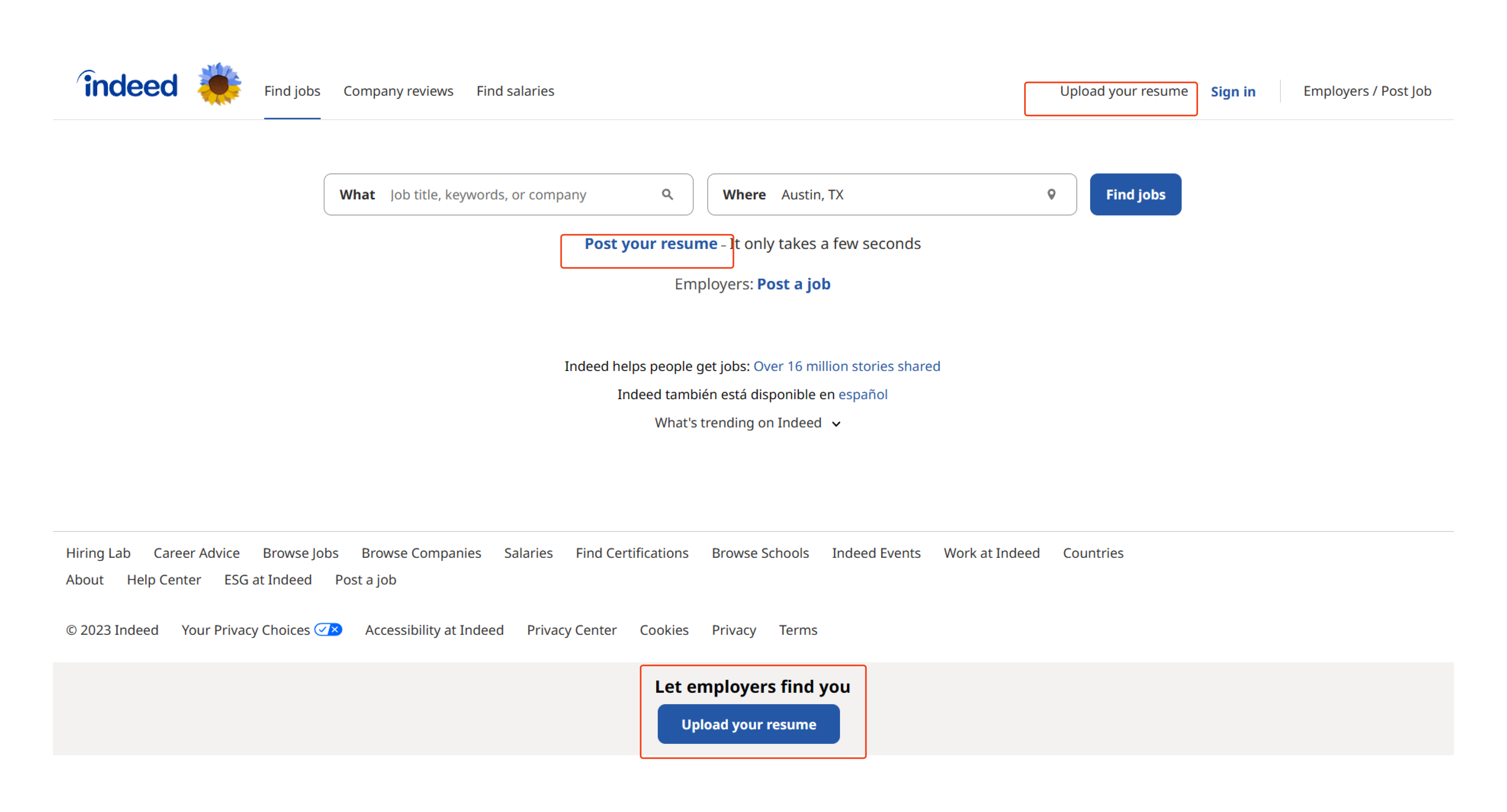
Task: Click Post your resume link
Action: tap(651, 243)
